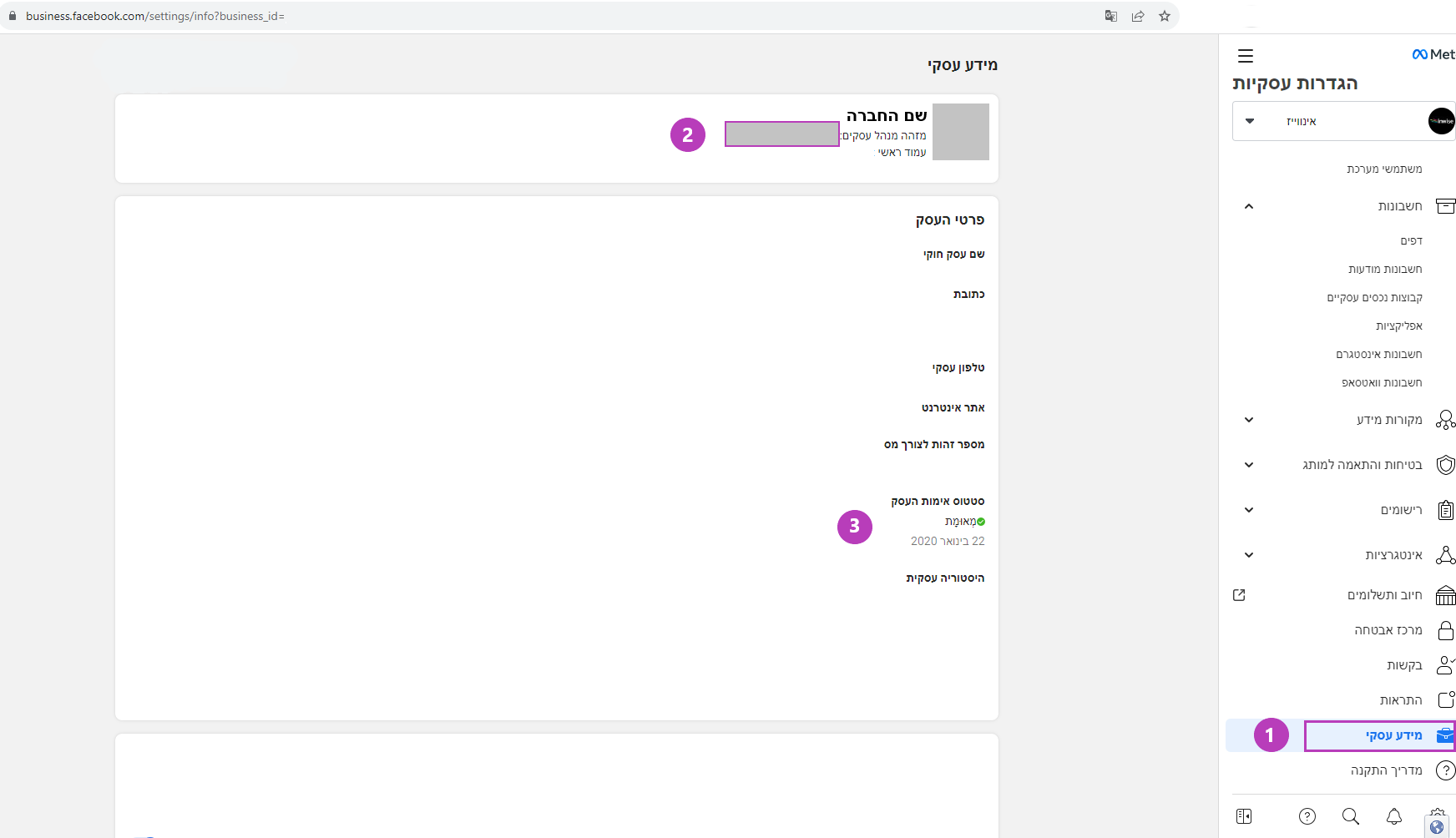The image size is (1456, 838).
Task: Open מרכז אבטחה in the sidebar
Action: click(x=1388, y=630)
